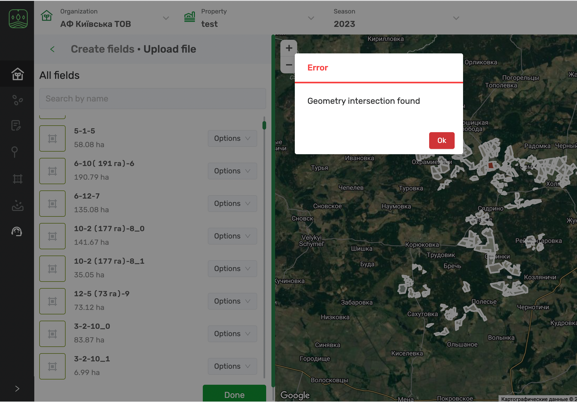Click field icon of 10-2 (177 га)-8_0
This screenshot has width=577, height=404.
coord(52,236)
